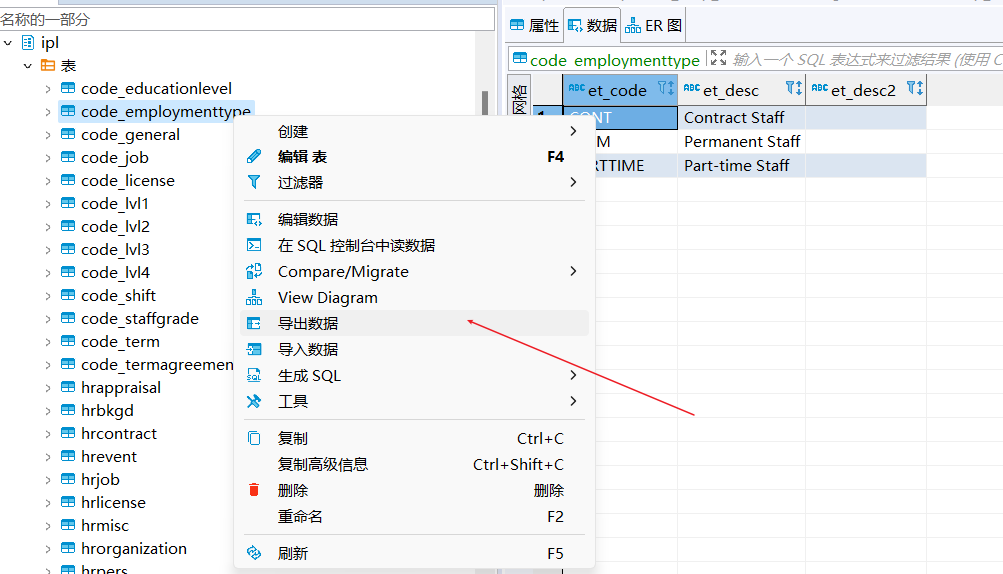1003x574 pixels.
Task: Collapse the tables folder node
Action: pos(28,65)
